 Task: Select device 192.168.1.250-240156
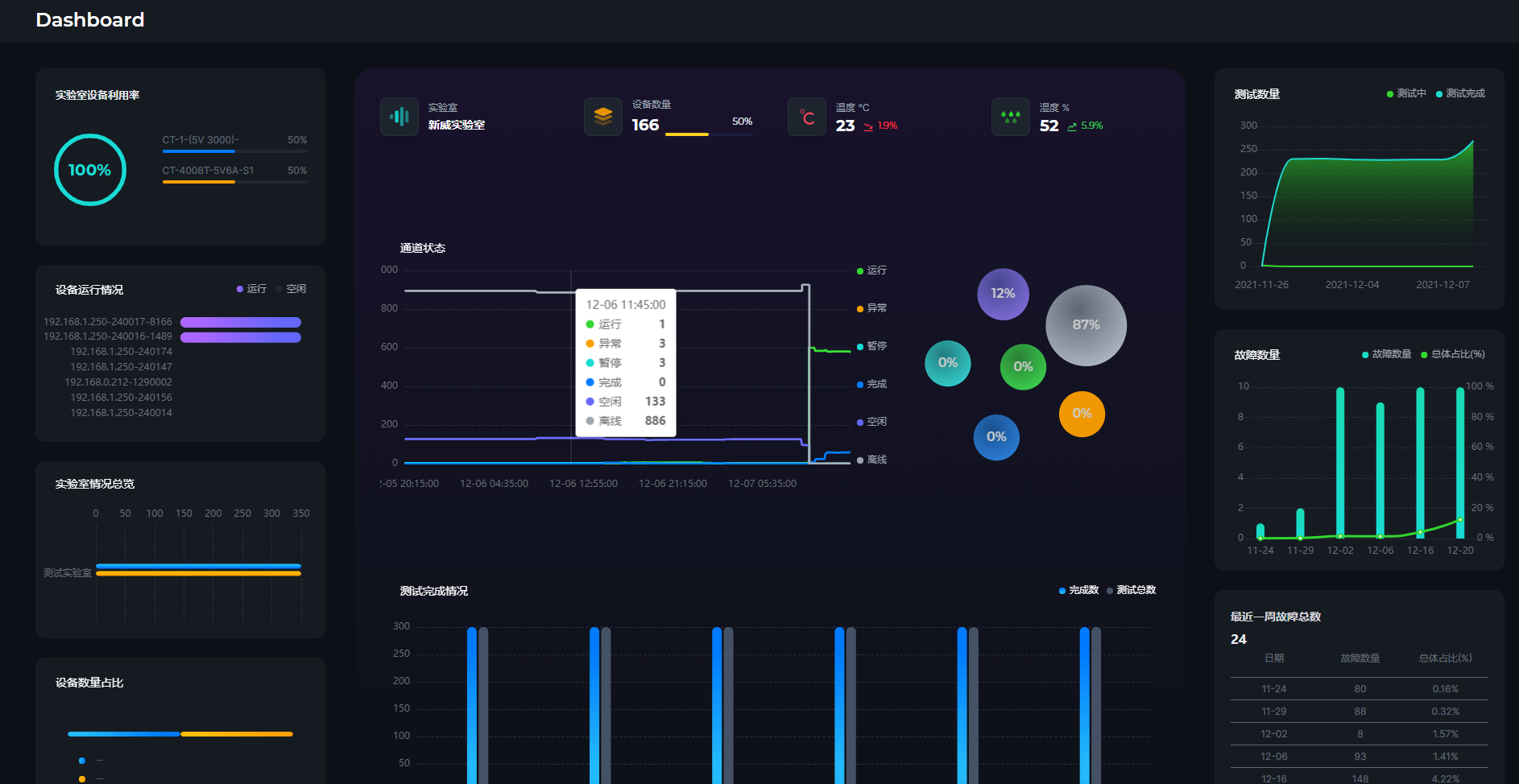tap(121, 398)
